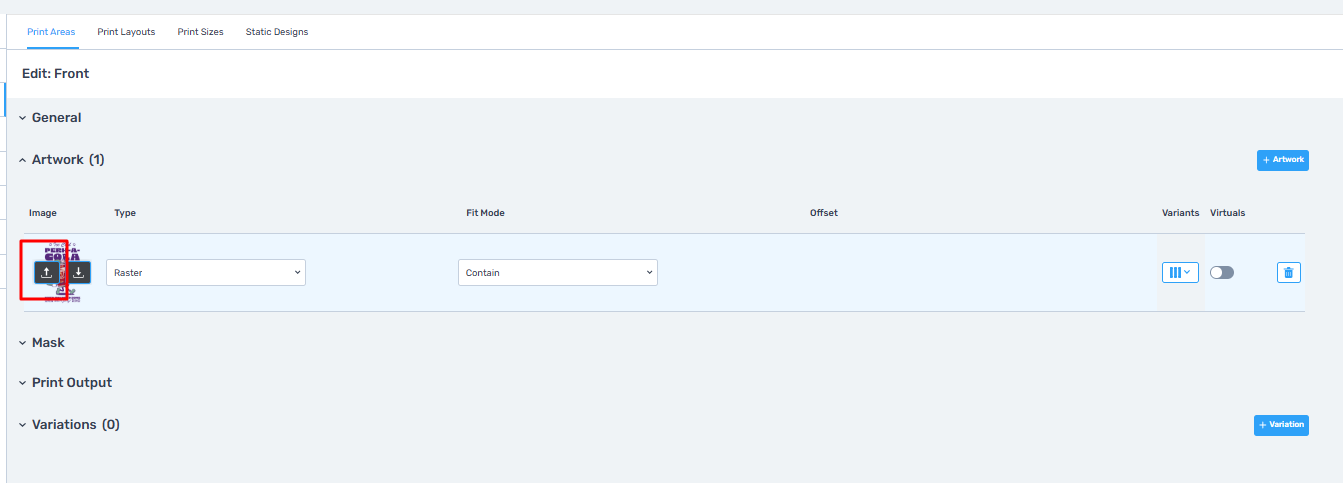Click the + Artwork button
1343x483 pixels.
[1282, 160]
